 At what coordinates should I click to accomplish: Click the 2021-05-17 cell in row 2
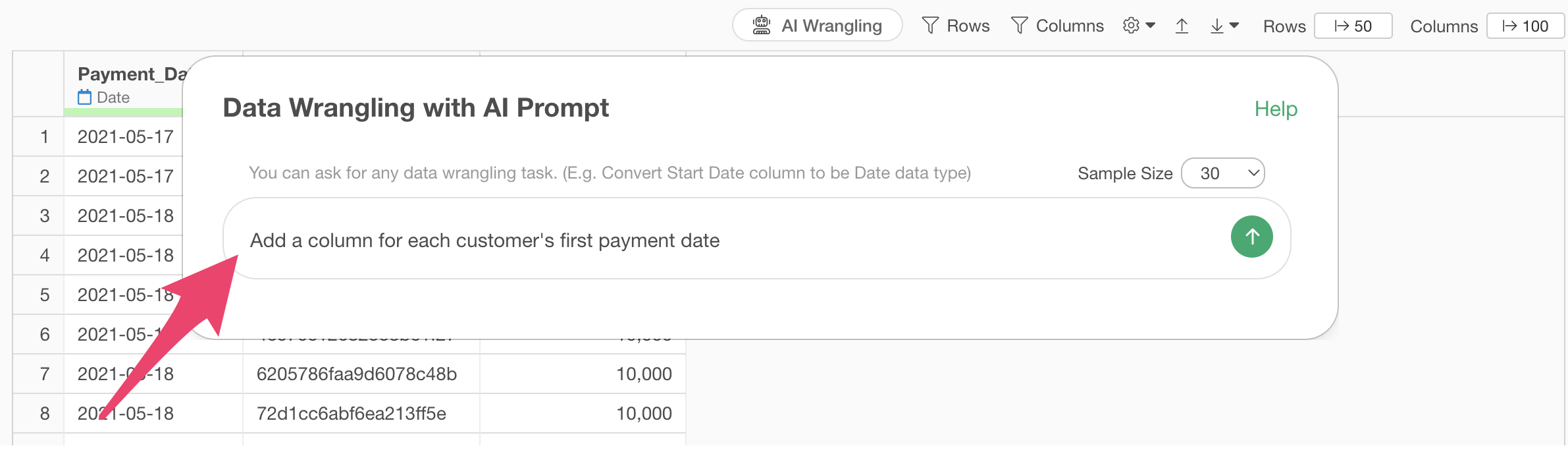(126, 177)
